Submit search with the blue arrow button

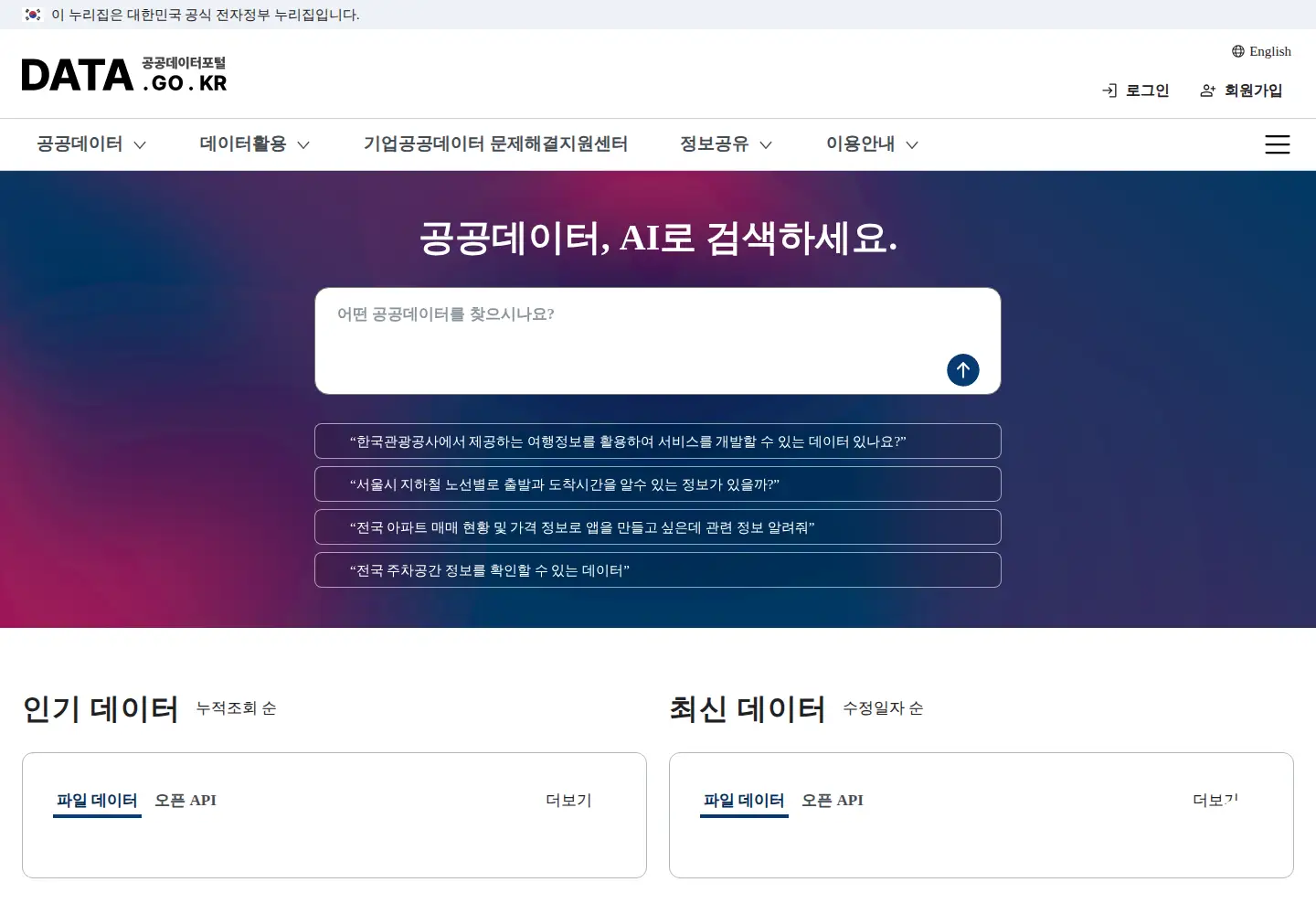[x=963, y=370]
